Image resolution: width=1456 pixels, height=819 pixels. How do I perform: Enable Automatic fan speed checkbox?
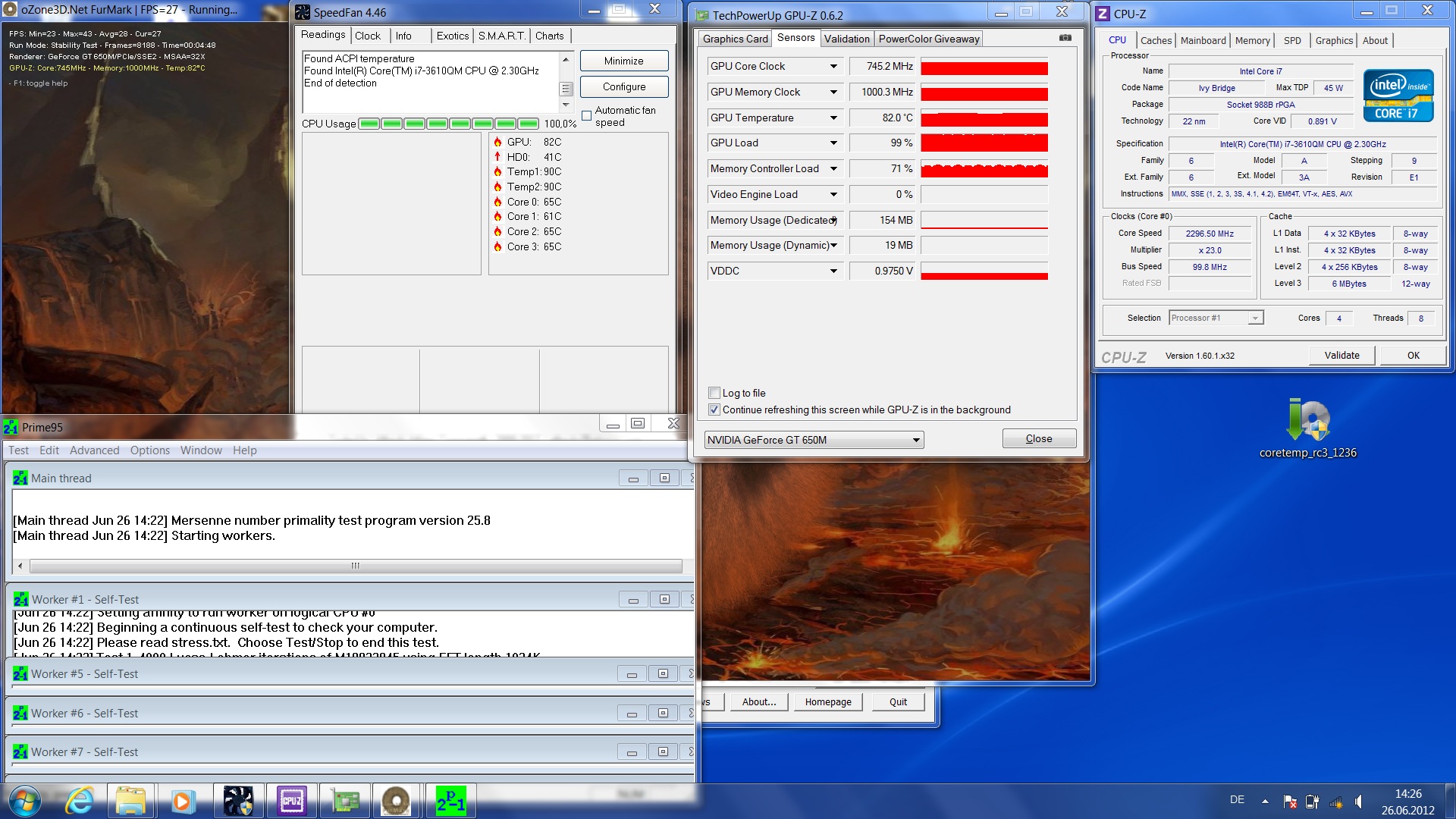click(586, 116)
